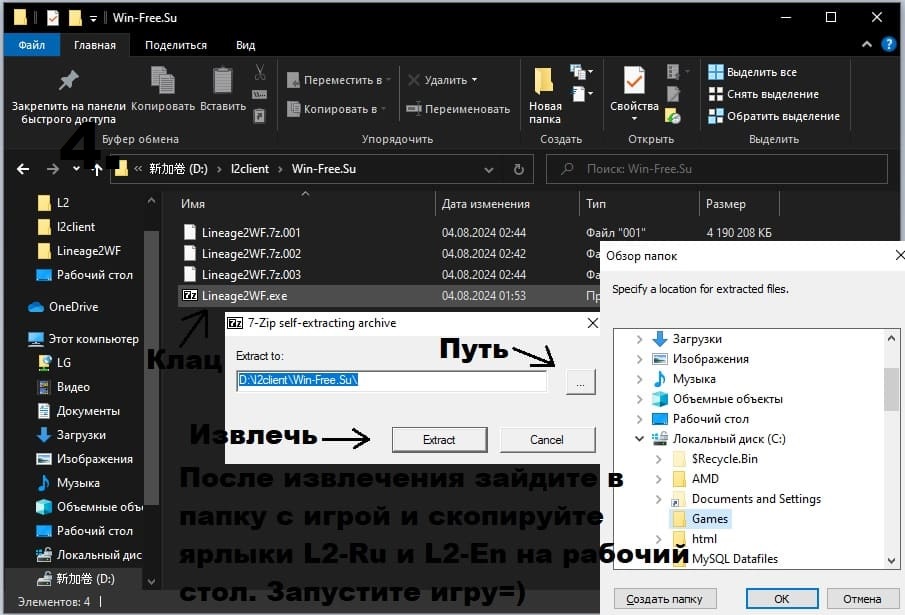The height and width of the screenshot is (615, 905).
Task: Click the Копировать в ribbon button
Action: pos(337,109)
